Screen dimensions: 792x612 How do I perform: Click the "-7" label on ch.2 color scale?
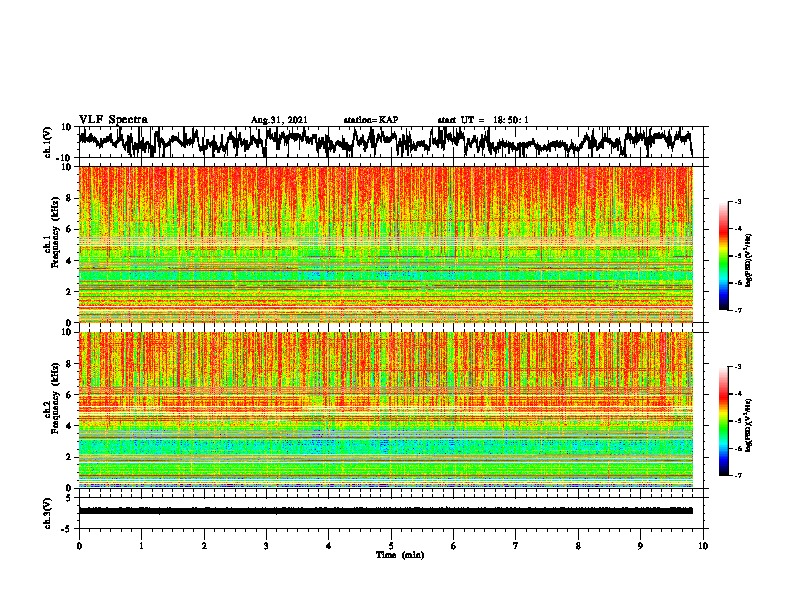tap(738, 475)
